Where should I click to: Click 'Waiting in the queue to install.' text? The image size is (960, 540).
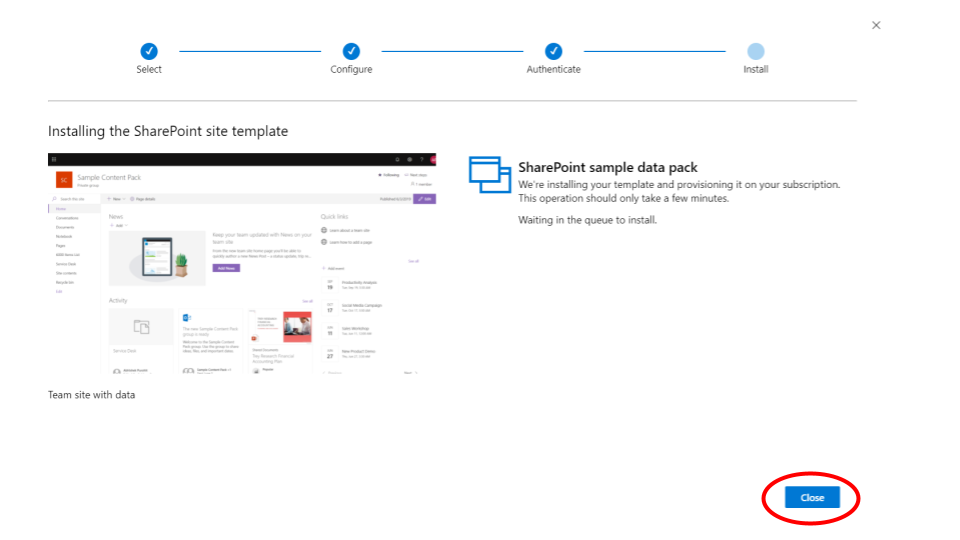point(587,220)
